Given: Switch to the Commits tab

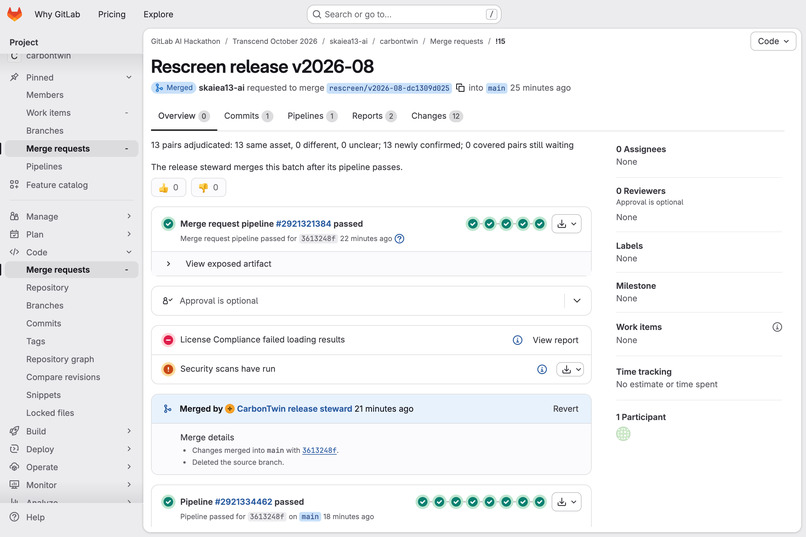Looking at the screenshot, I should click(x=248, y=116).
